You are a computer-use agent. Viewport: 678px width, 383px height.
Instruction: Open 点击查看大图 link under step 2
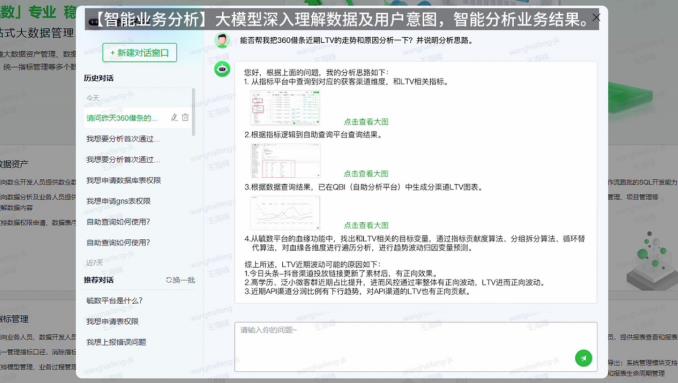point(366,173)
